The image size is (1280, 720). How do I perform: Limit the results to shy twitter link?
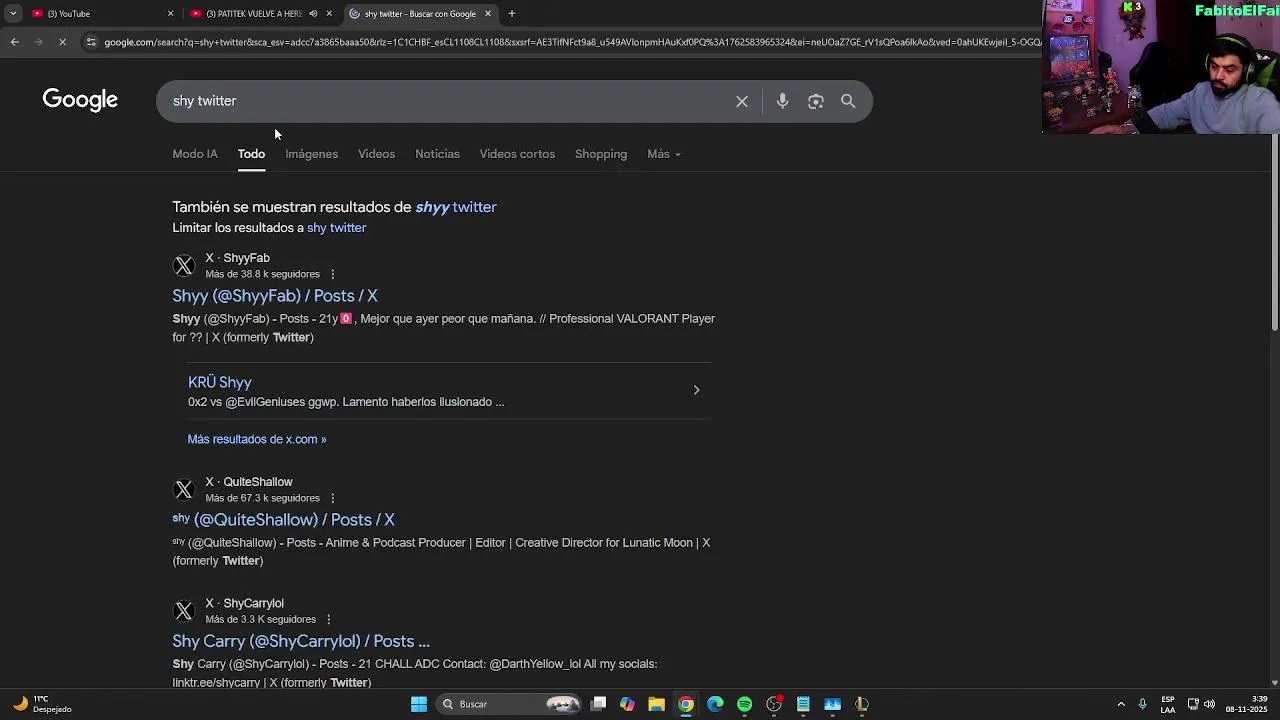336,228
